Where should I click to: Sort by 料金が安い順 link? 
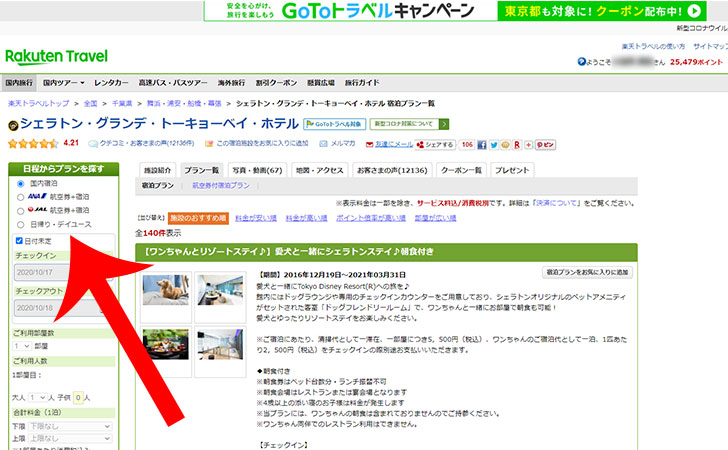point(256,218)
